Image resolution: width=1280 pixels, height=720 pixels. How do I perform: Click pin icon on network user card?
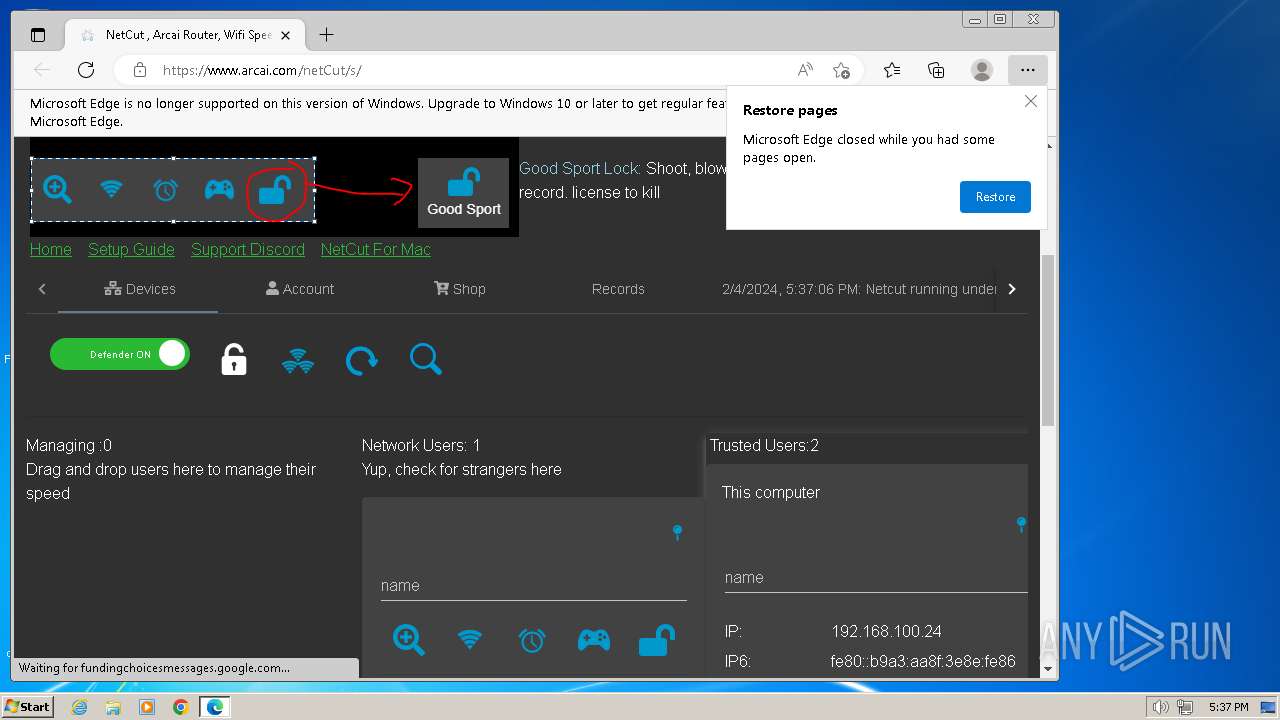pyautogui.click(x=677, y=532)
